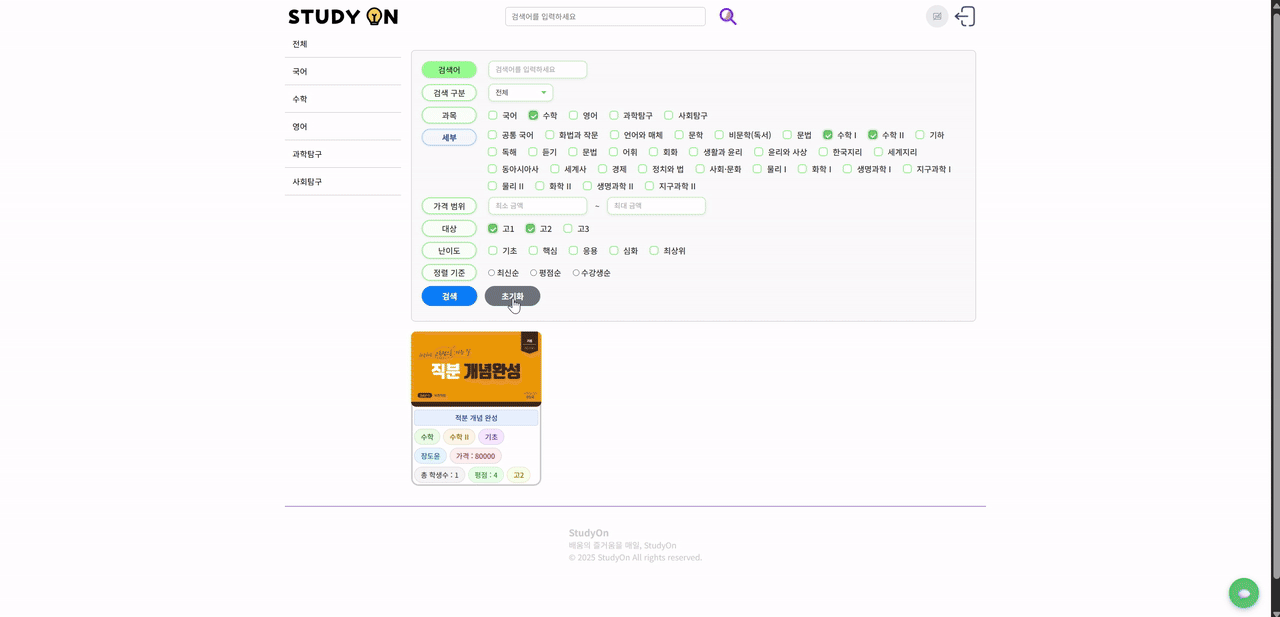Screen dimensions: 1280x617
Task: Check the 어휘 checkbox
Action: (614, 152)
